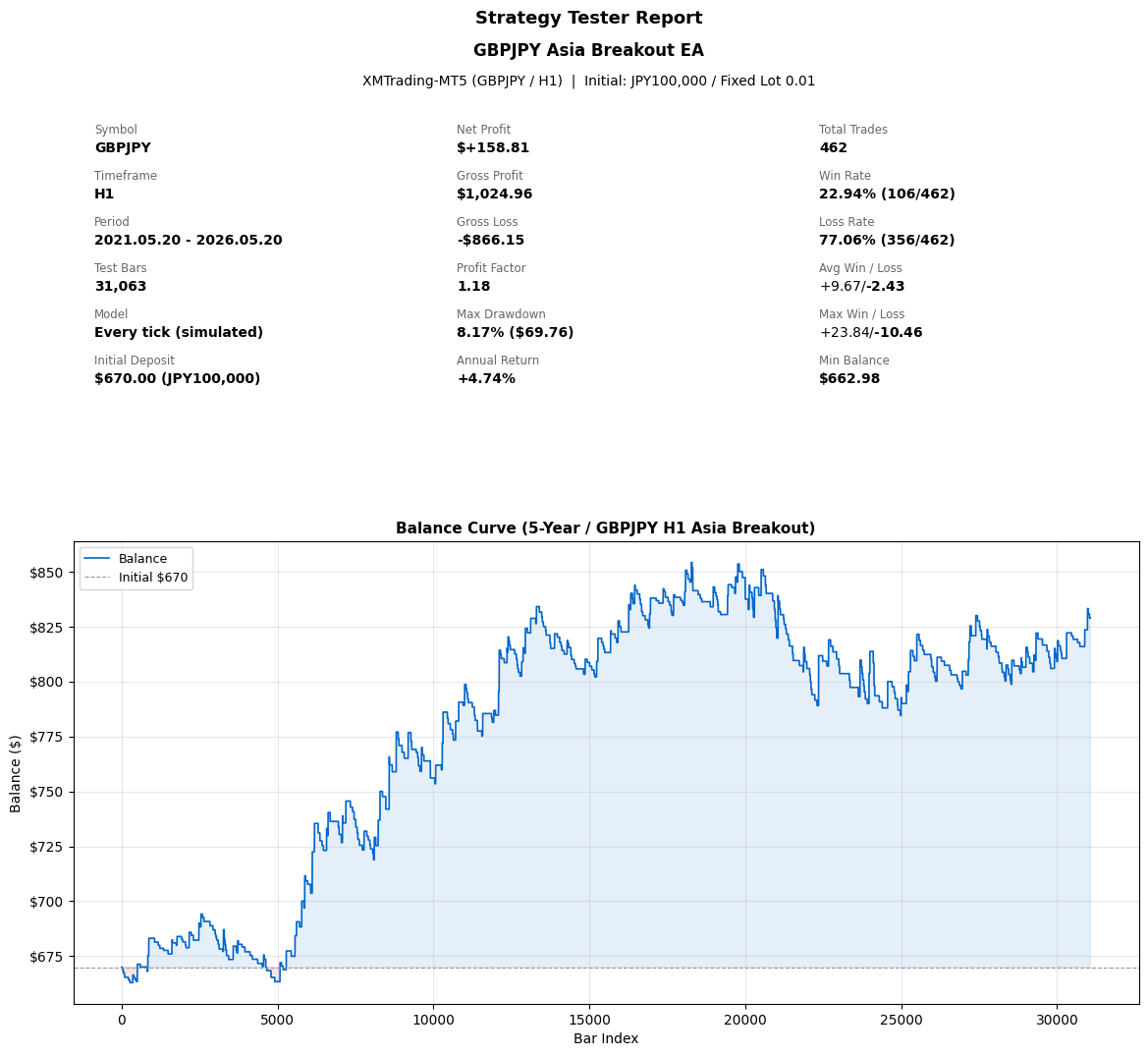Click the Net Profit value $+158.81
The width and height of the screenshot is (1148, 1056).
493,148
